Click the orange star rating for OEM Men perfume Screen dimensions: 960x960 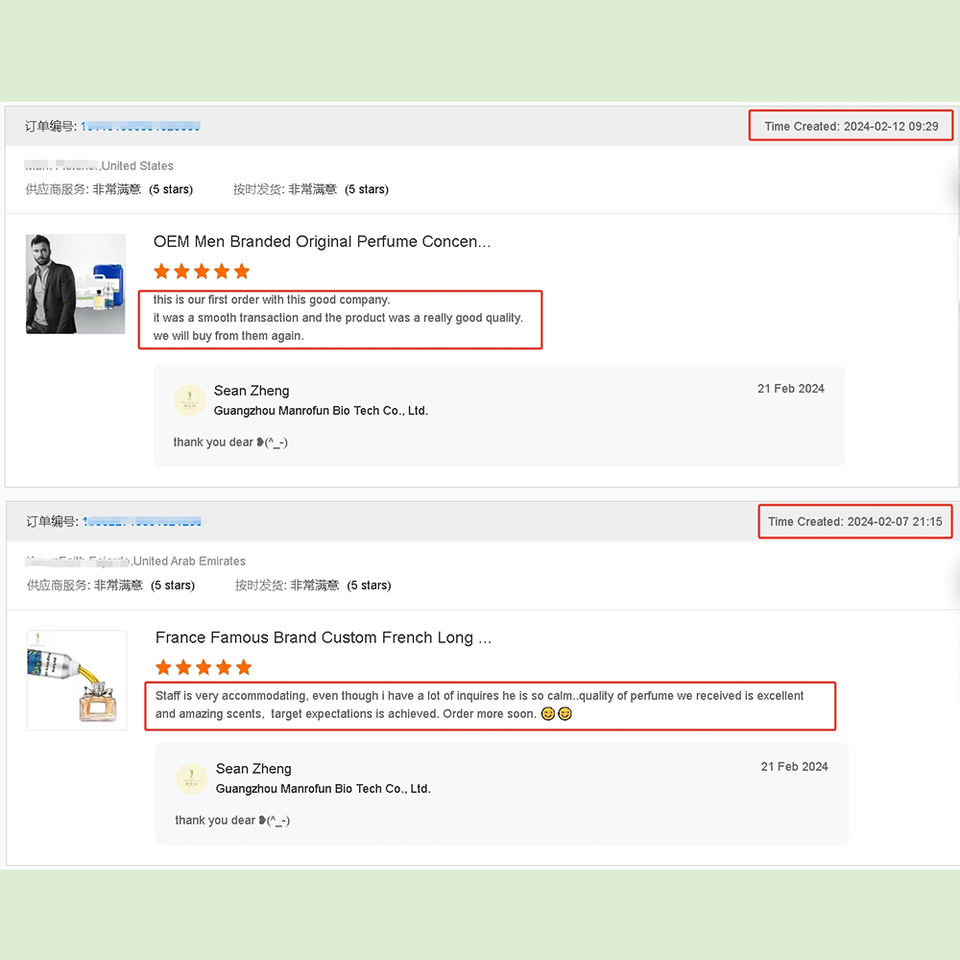[201, 271]
